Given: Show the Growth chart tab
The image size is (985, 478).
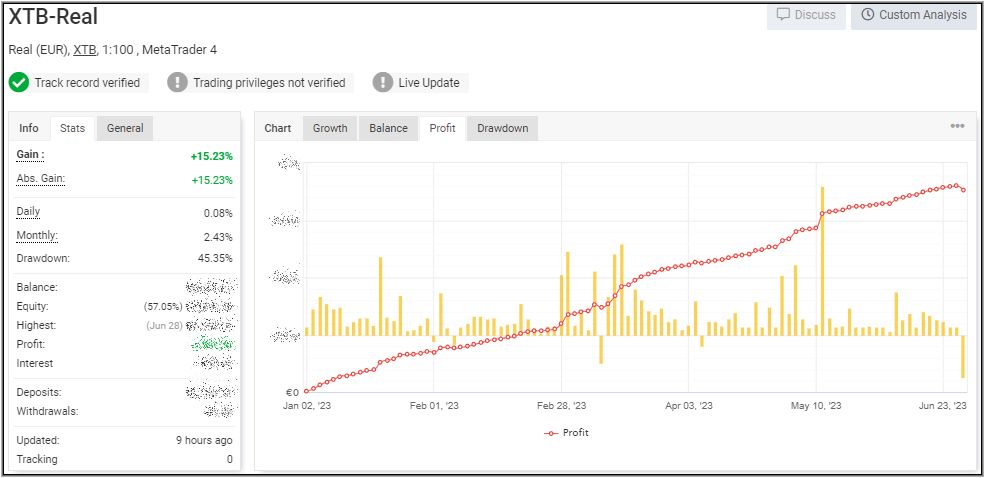Looking at the screenshot, I should (330, 128).
